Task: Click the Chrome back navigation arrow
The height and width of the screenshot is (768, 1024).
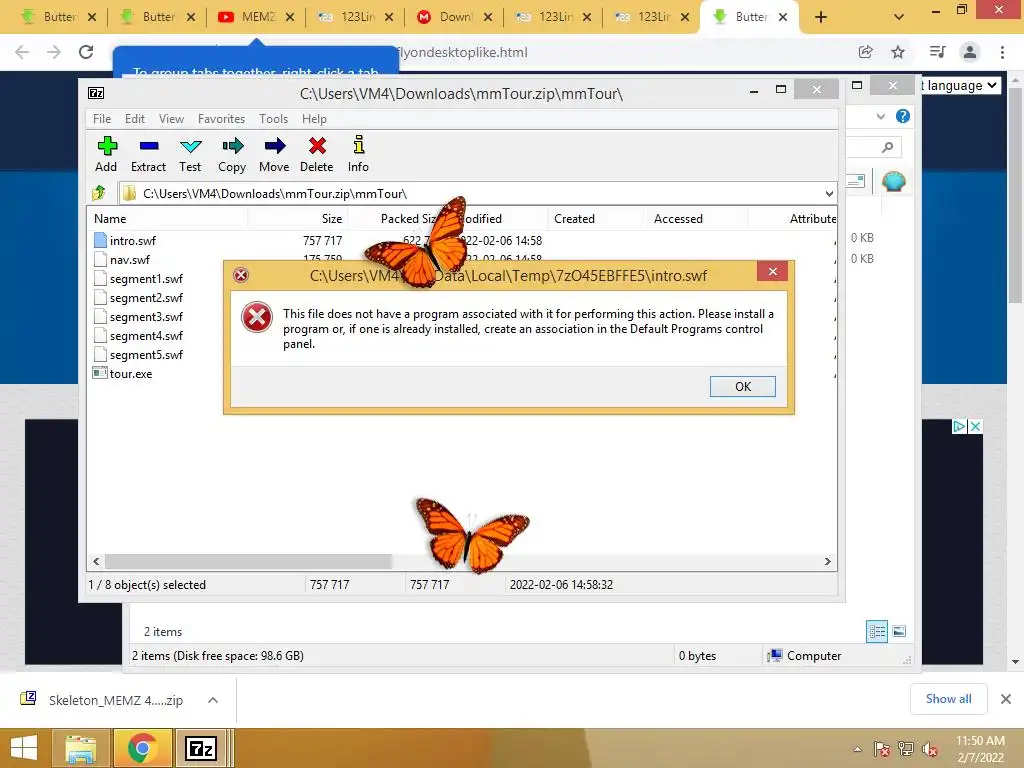Action: 22,52
